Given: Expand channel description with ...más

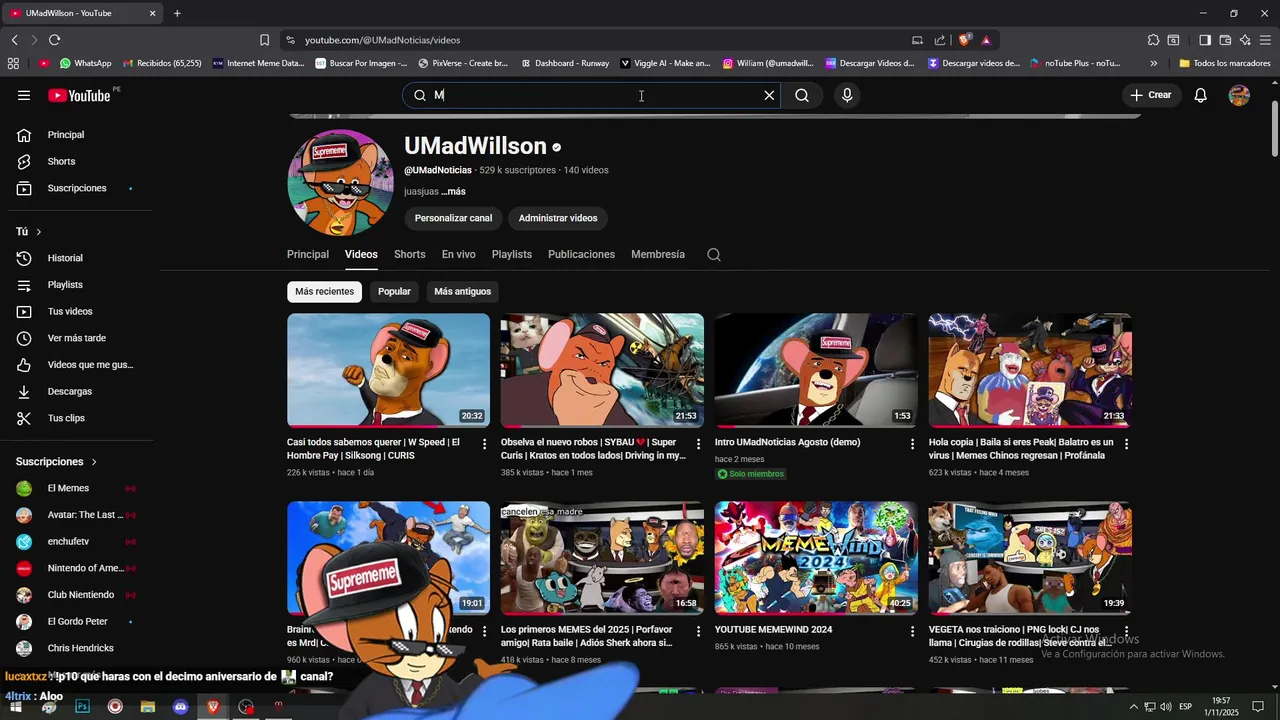Looking at the screenshot, I should [453, 191].
